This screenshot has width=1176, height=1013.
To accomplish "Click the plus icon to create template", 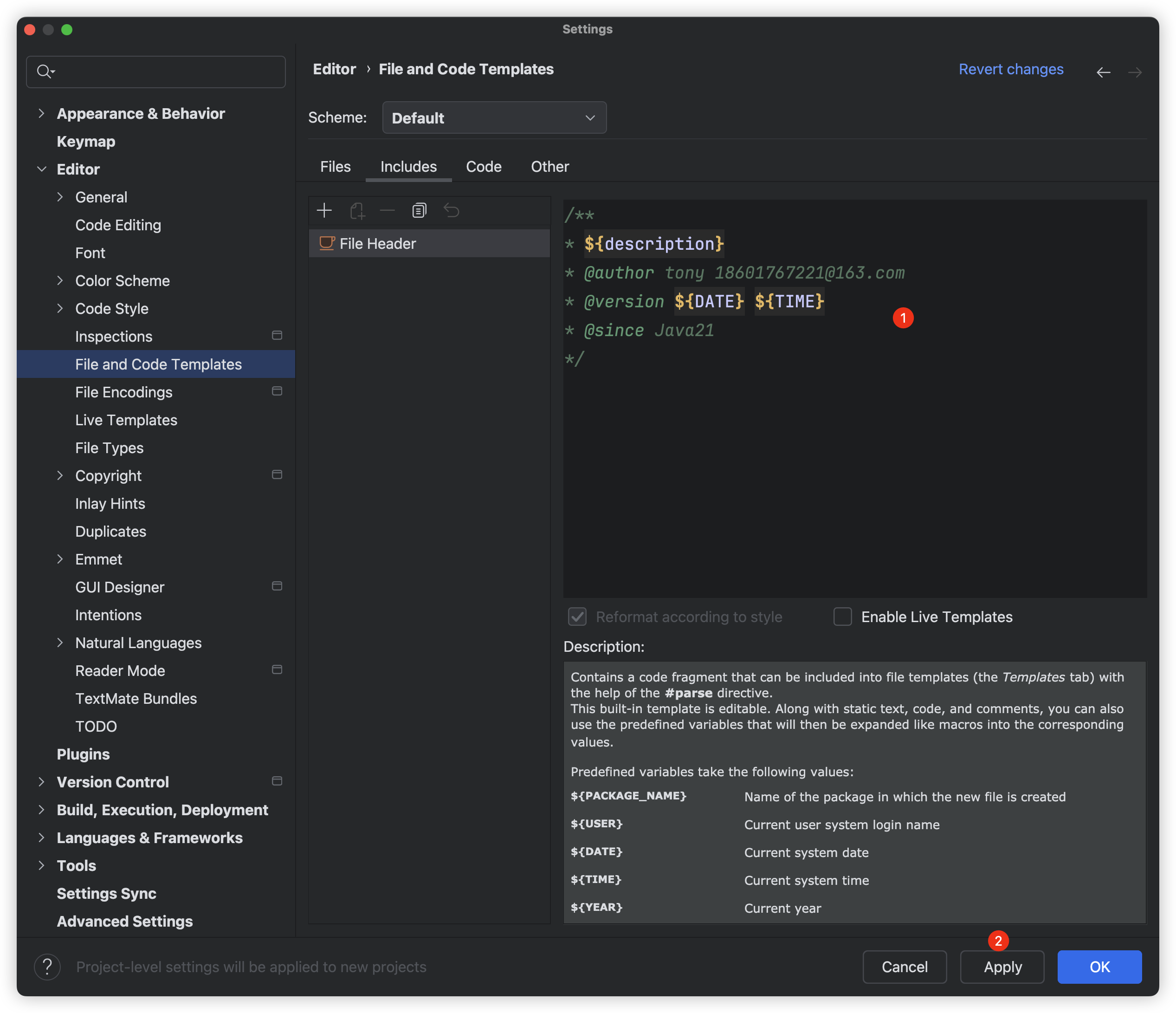I will (x=324, y=211).
